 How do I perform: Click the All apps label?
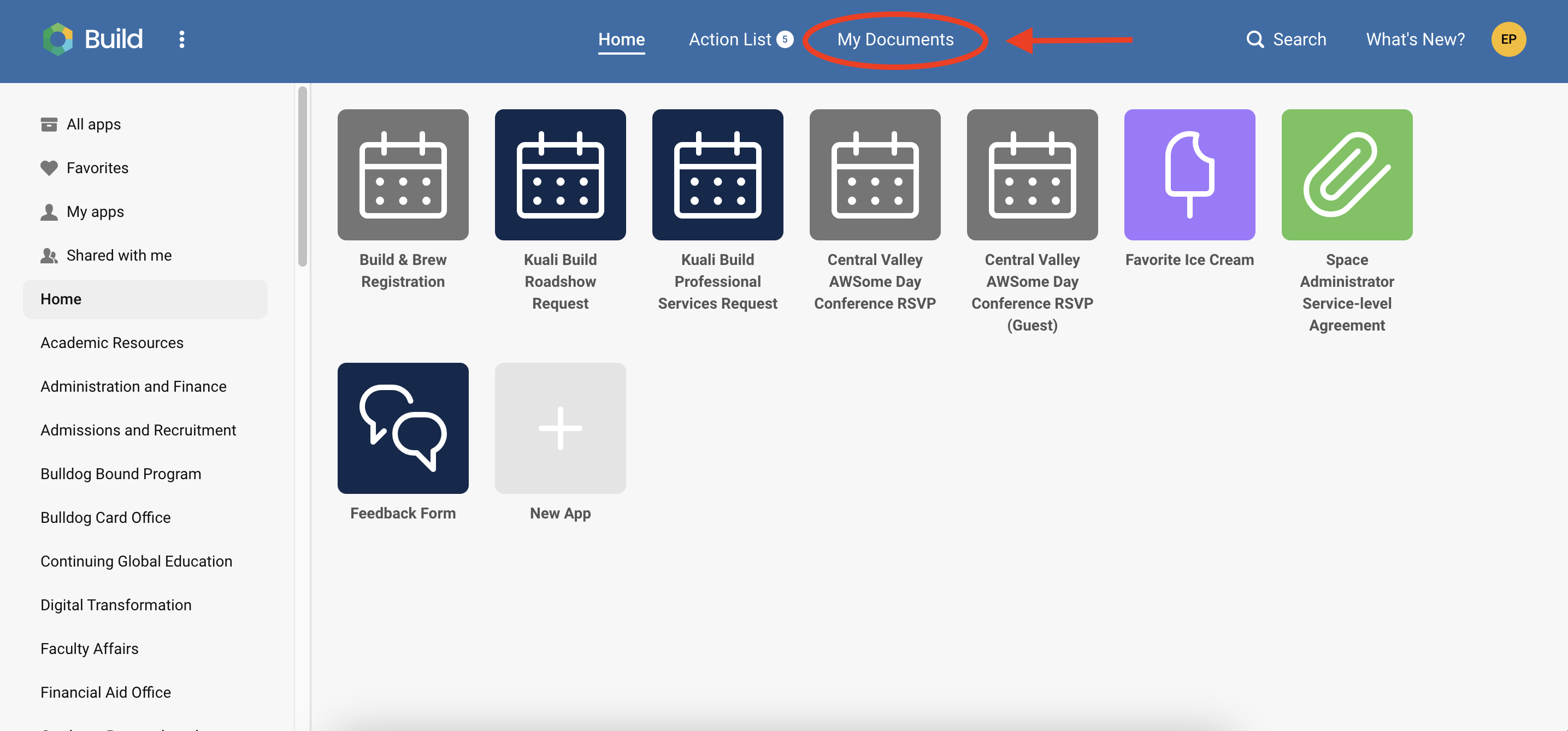94,124
